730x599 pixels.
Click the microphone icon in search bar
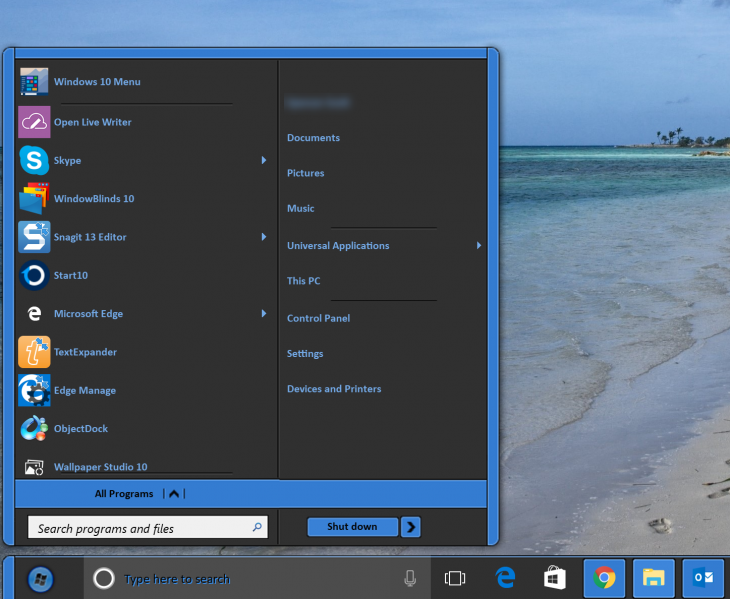point(410,578)
